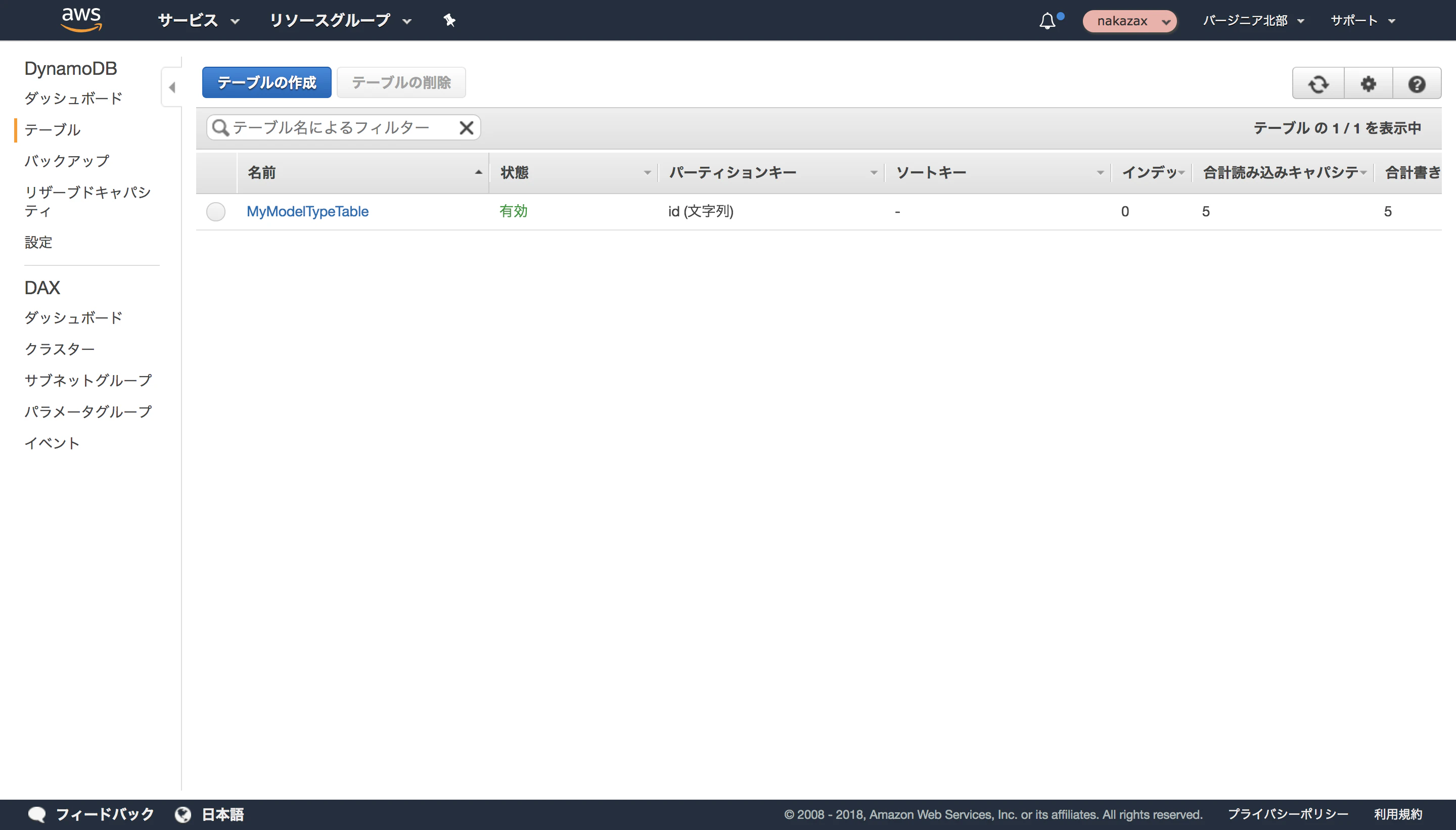
Task: Open クラスター in the DAX section
Action: pyautogui.click(x=59, y=349)
